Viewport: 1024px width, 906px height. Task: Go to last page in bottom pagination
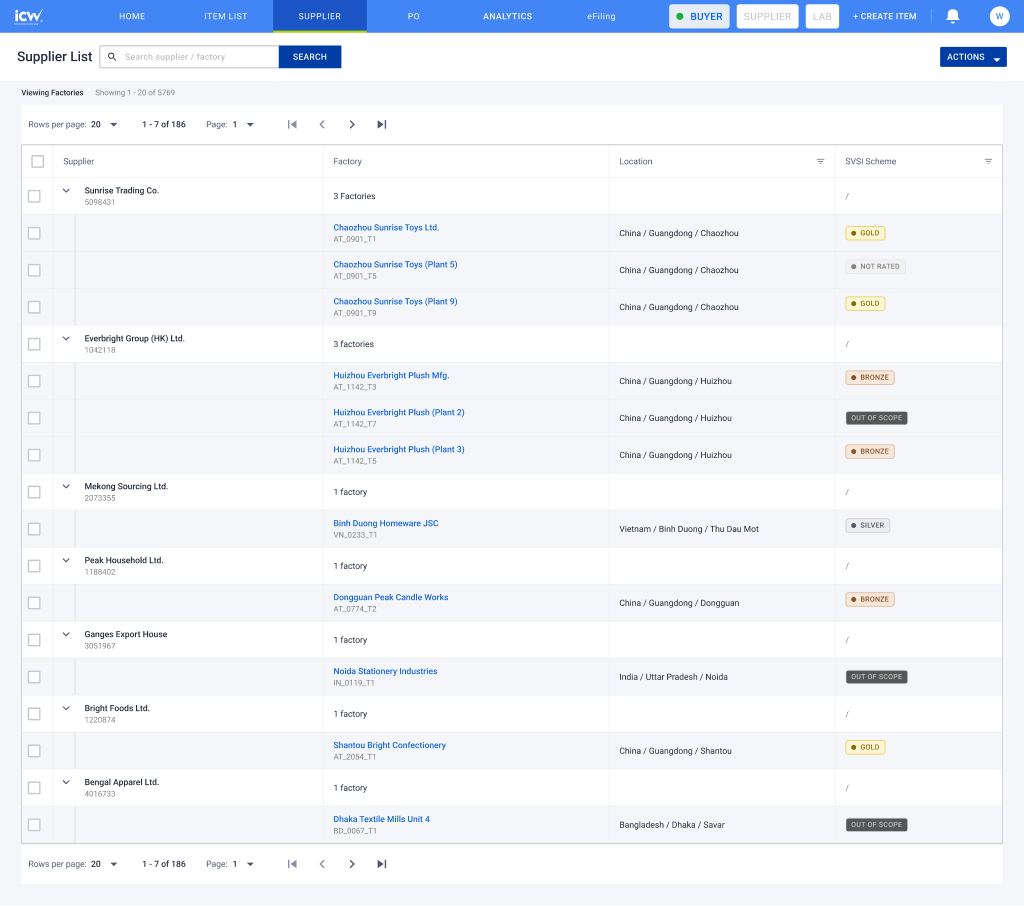click(x=382, y=864)
